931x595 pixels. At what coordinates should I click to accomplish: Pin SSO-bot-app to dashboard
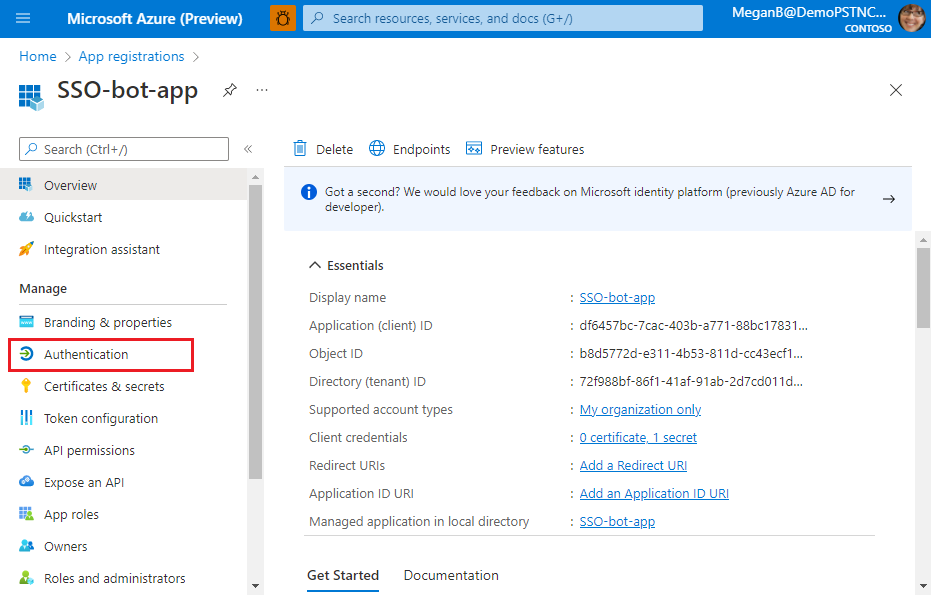point(229,90)
